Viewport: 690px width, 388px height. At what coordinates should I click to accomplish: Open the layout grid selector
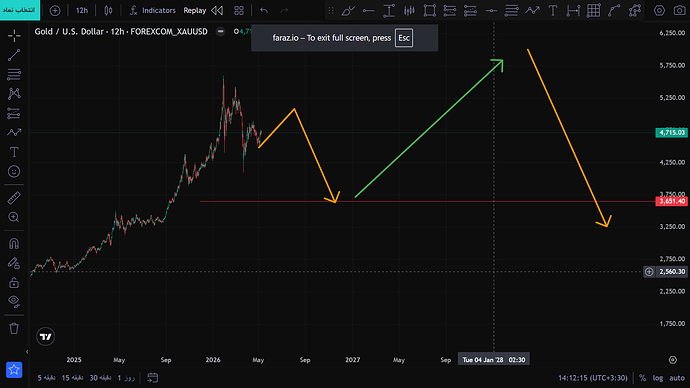(x=239, y=10)
